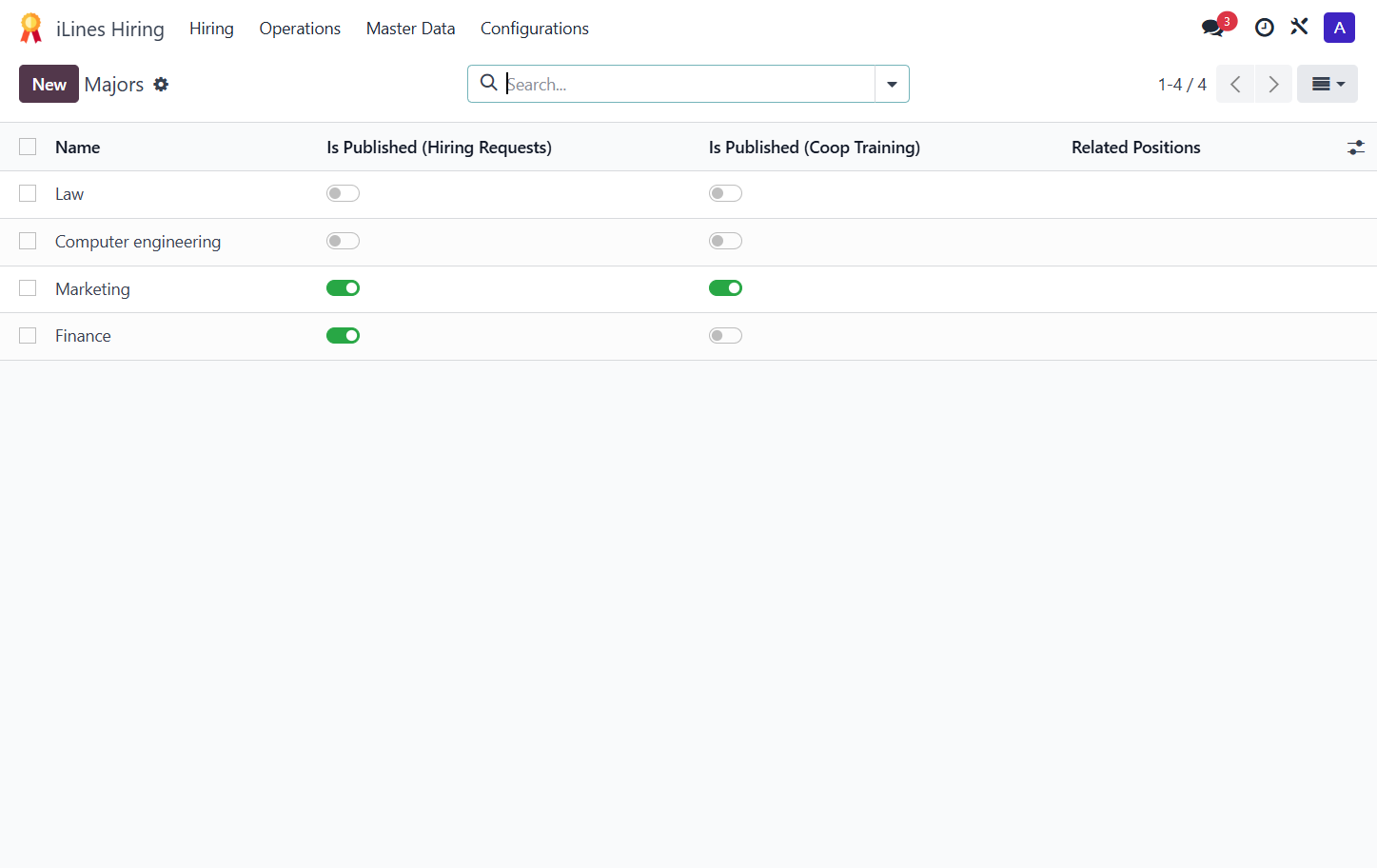Image resolution: width=1377 pixels, height=868 pixels.
Task: Click the search magnifier icon
Action: 488,83
